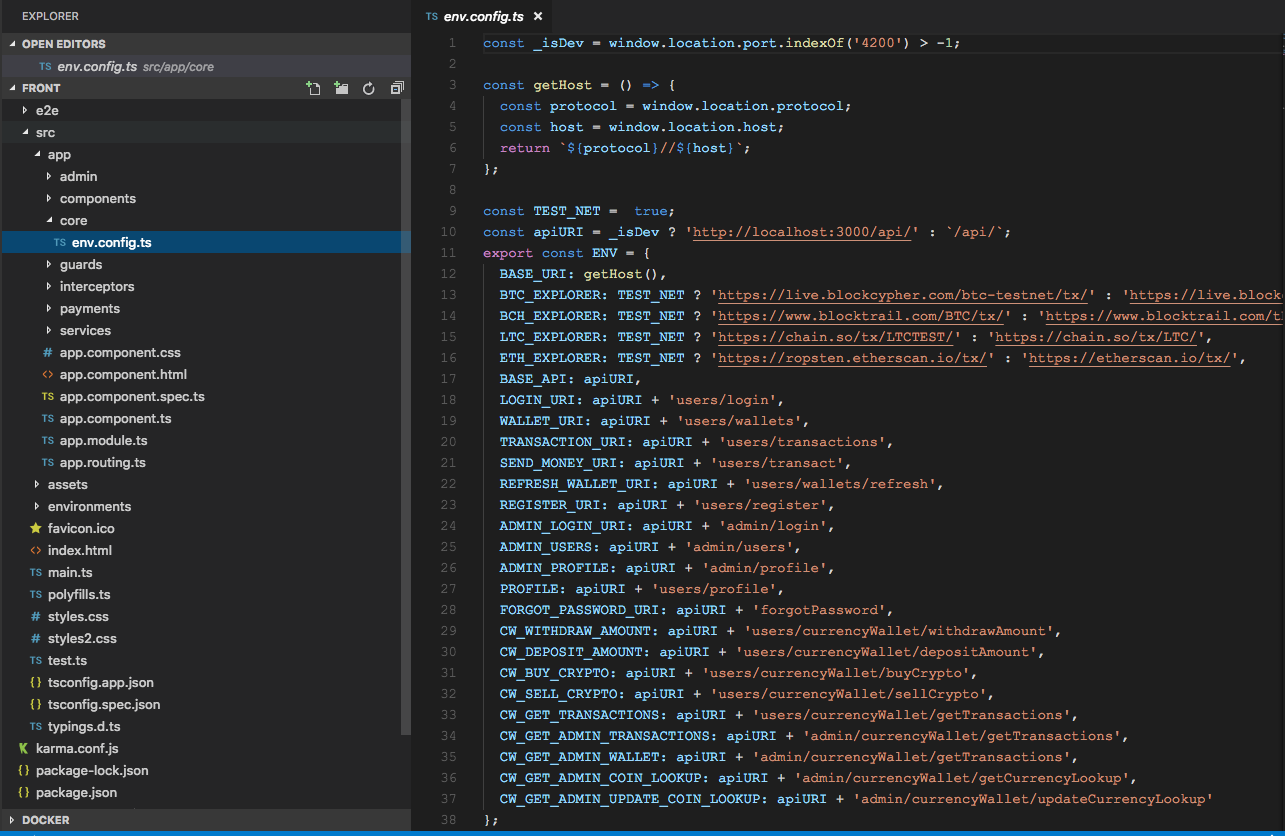The image size is (1285, 836).
Task: Refresh the explorer file tree
Action: (x=369, y=88)
